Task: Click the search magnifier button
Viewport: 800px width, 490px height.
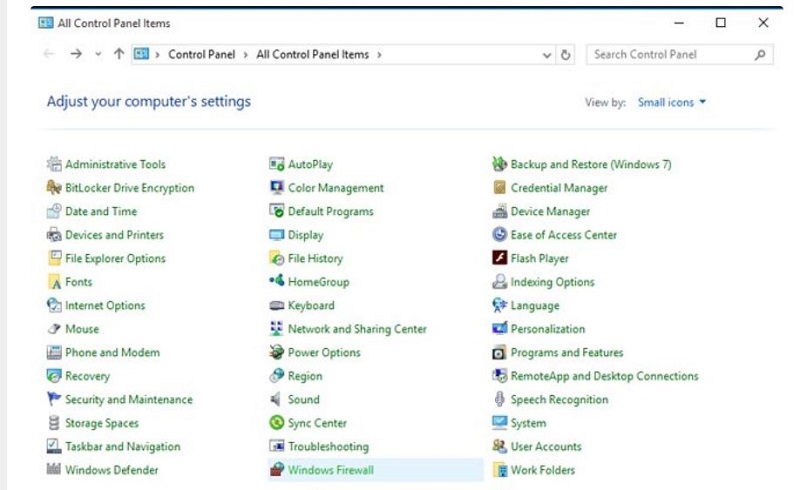Action: tap(760, 55)
